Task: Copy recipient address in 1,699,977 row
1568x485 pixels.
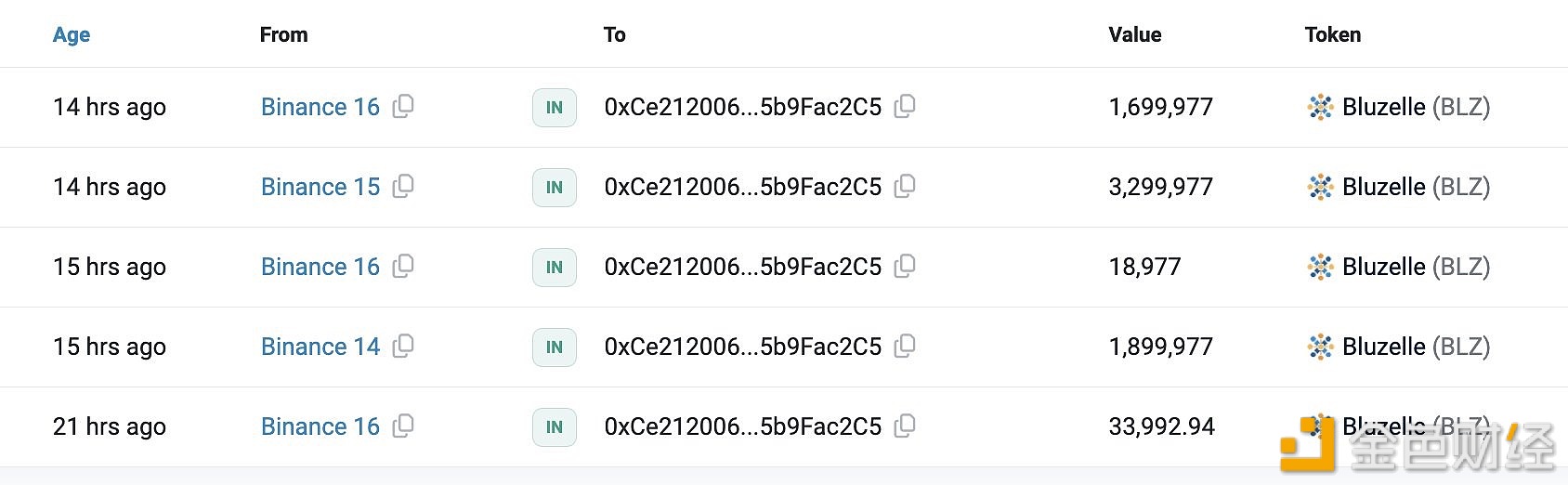Action: (905, 106)
